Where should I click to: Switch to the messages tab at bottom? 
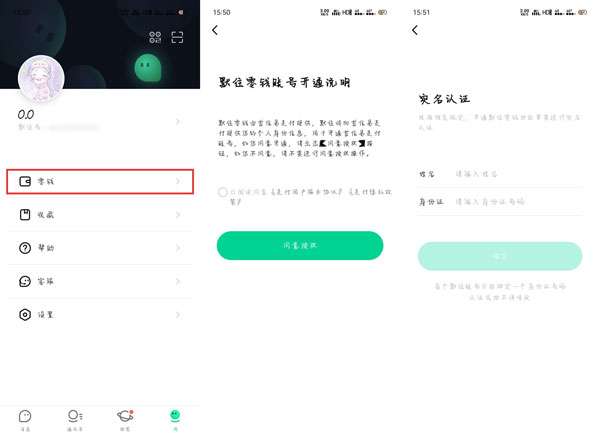25,420
